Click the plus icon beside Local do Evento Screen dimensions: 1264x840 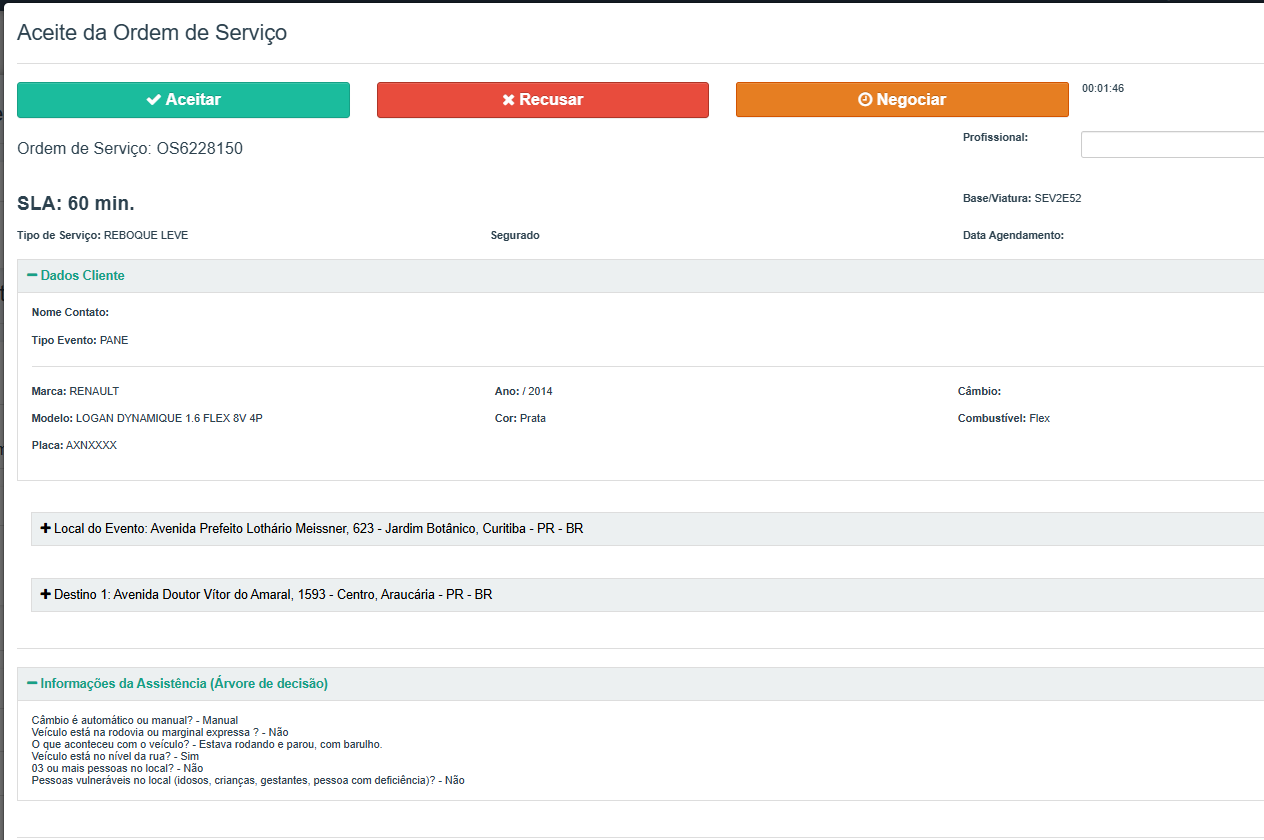point(46,528)
